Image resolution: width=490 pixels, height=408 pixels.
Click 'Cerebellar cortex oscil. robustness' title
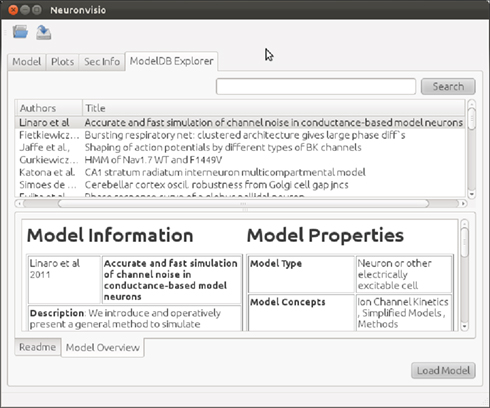[217, 185]
